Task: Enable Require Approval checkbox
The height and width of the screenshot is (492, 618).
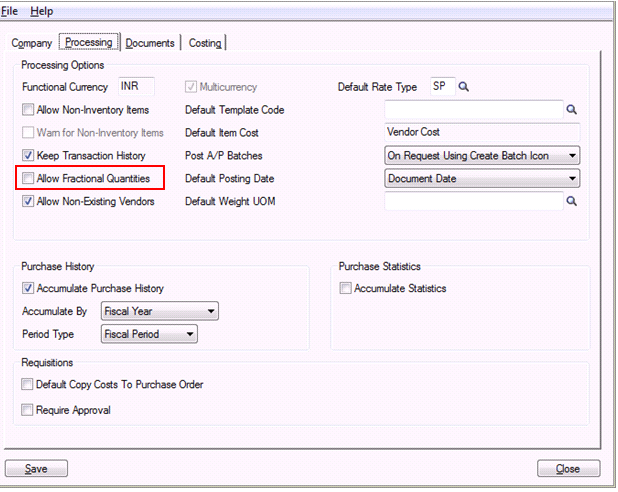Action: pyautogui.click(x=27, y=410)
